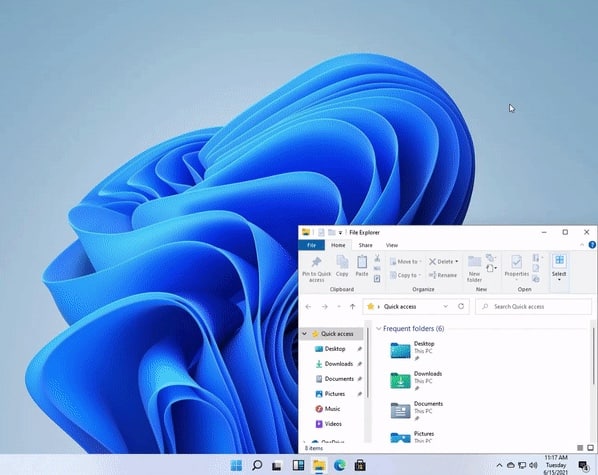The image size is (598, 475).
Task: Open Task View on the taskbar
Action: coord(277,465)
